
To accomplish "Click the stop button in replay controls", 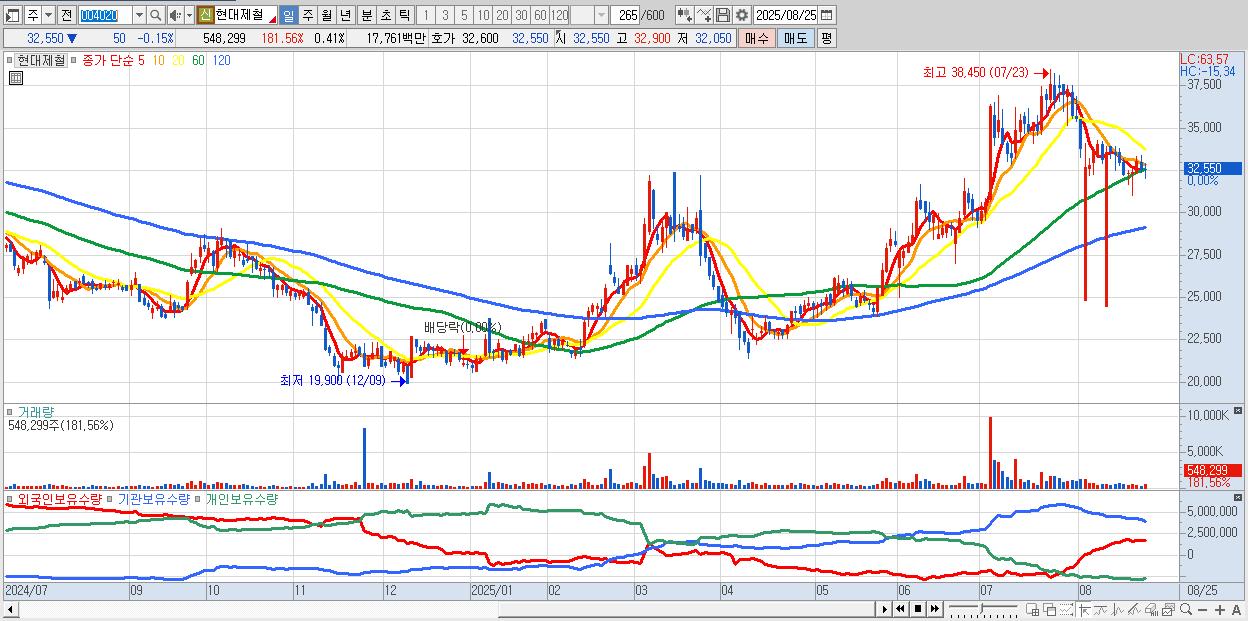I will [x=918, y=609].
